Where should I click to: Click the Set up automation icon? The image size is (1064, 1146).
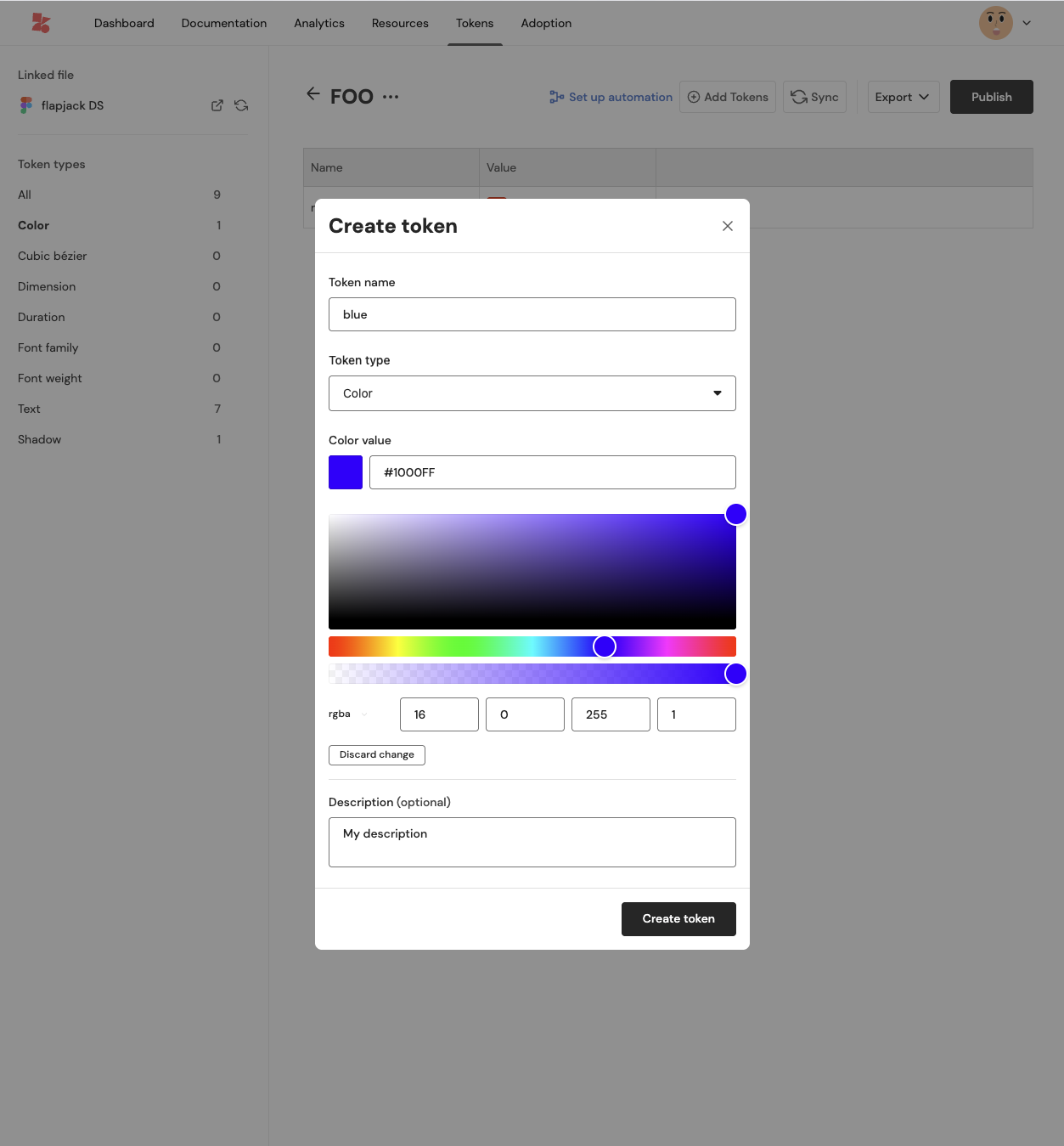556,97
